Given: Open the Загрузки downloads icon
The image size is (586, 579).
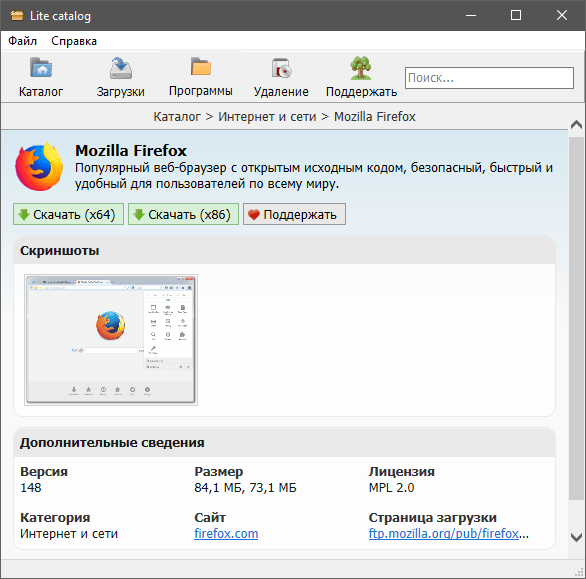Looking at the screenshot, I should pyautogui.click(x=120, y=68).
